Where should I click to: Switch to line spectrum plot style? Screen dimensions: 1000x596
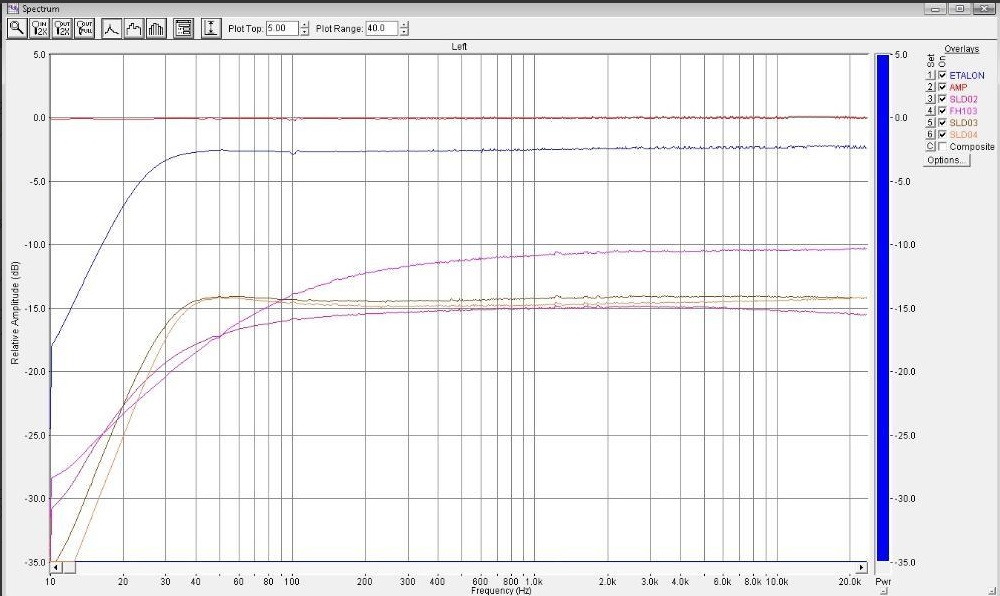[112, 29]
